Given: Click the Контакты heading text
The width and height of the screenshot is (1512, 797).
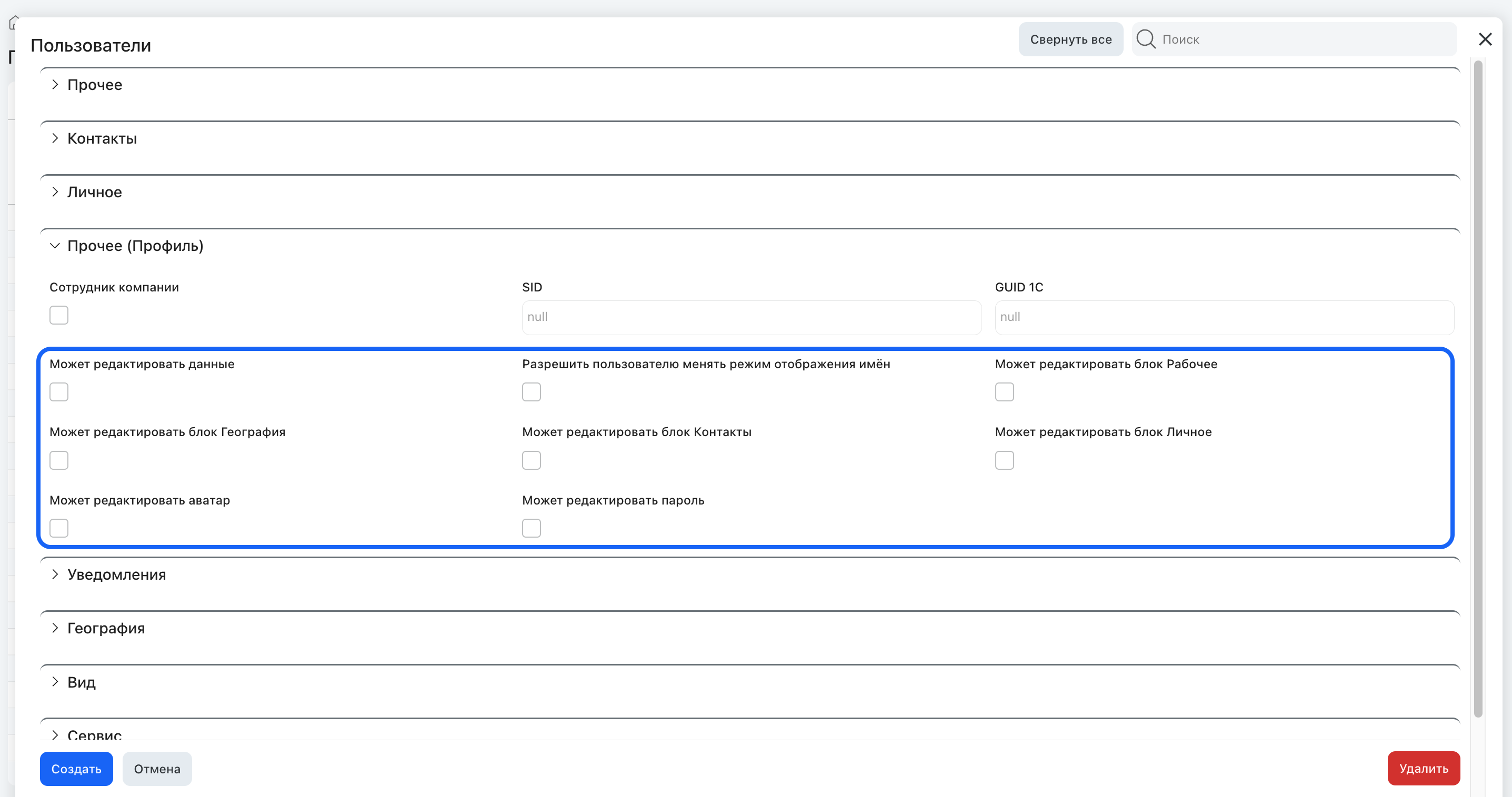Looking at the screenshot, I should click(x=102, y=138).
